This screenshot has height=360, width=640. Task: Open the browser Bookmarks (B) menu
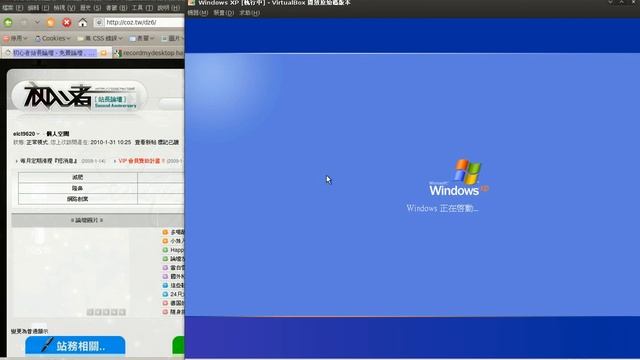(x=116, y=8)
